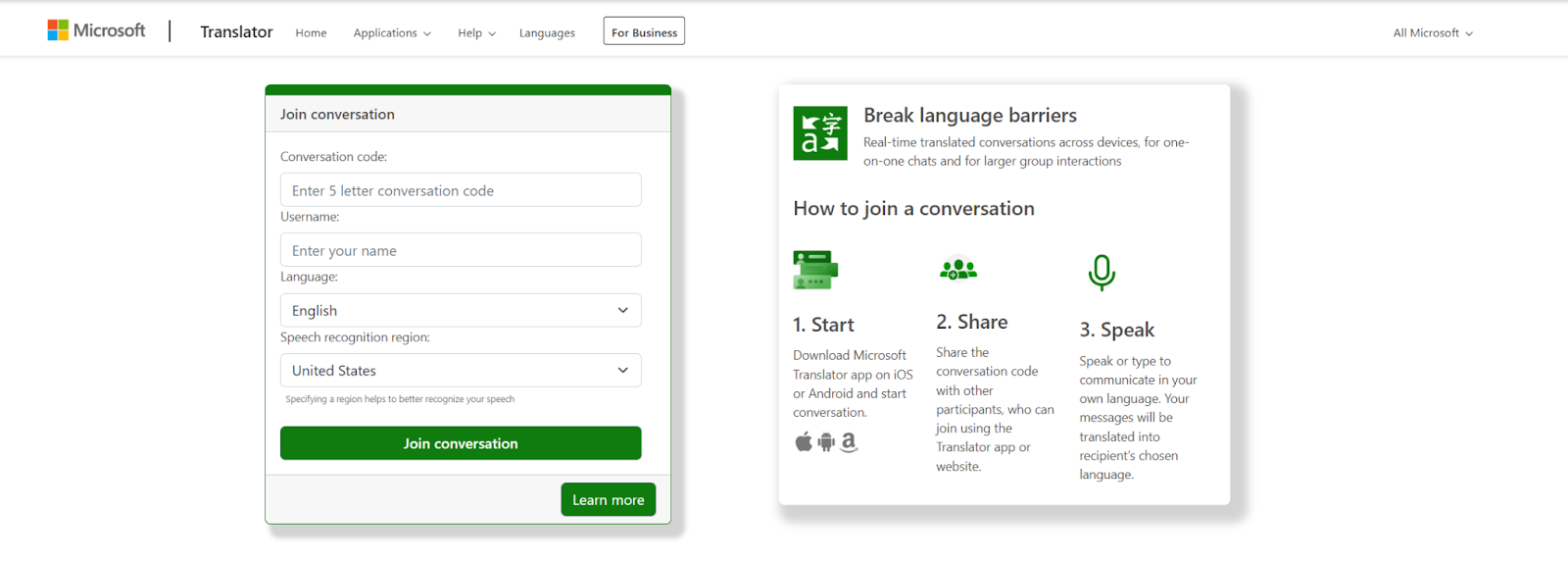Click the Apple iOS download icon
The height and width of the screenshot is (563, 1568).
804,441
